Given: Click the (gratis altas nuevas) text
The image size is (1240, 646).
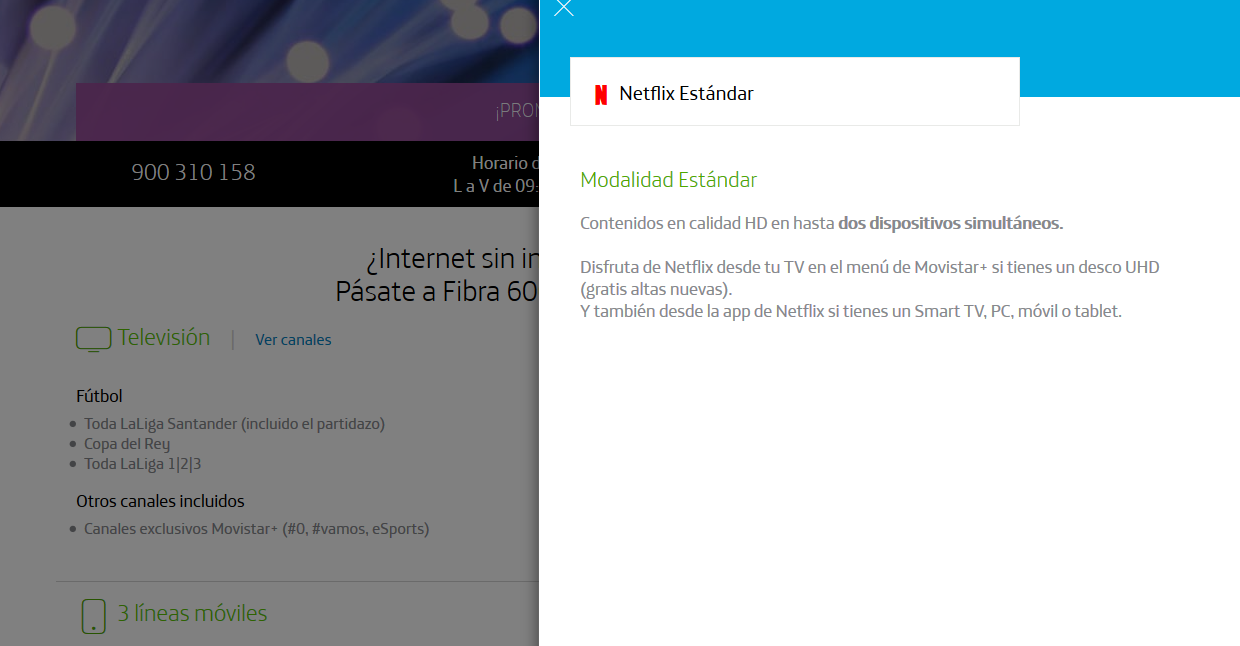Looking at the screenshot, I should (x=656, y=289).
